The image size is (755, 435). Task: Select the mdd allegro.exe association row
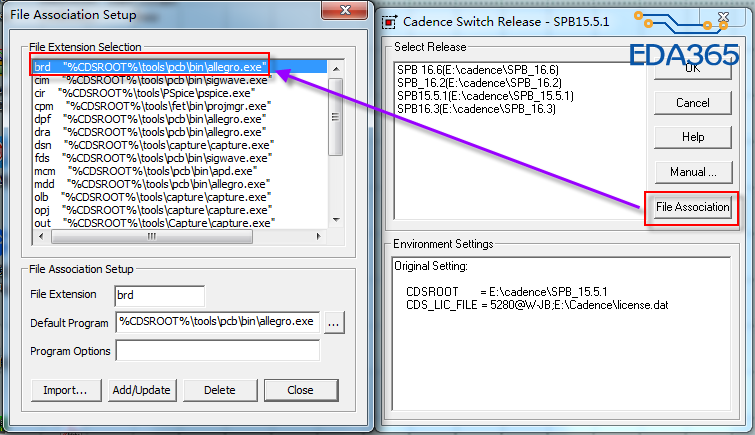[180, 184]
